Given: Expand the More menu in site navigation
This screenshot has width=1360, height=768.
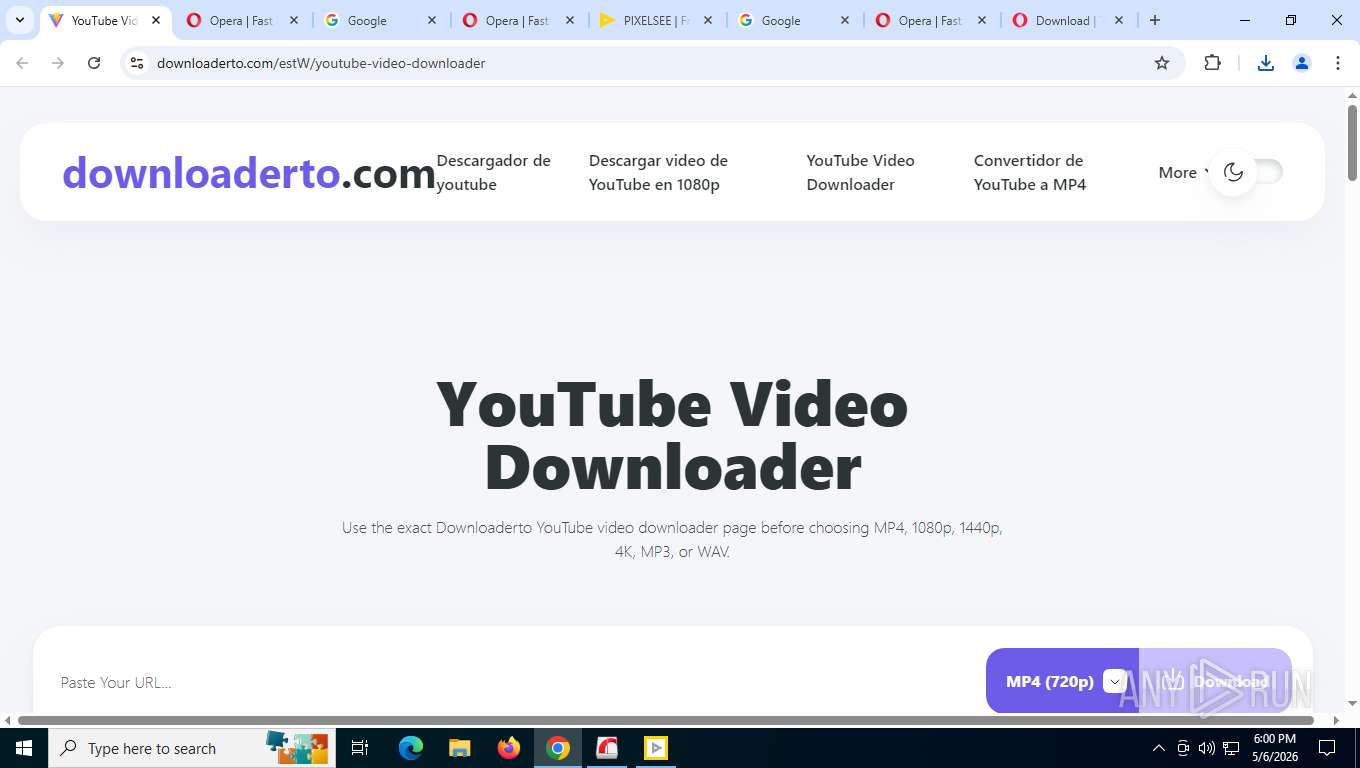Looking at the screenshot, I should (1185, 173).
